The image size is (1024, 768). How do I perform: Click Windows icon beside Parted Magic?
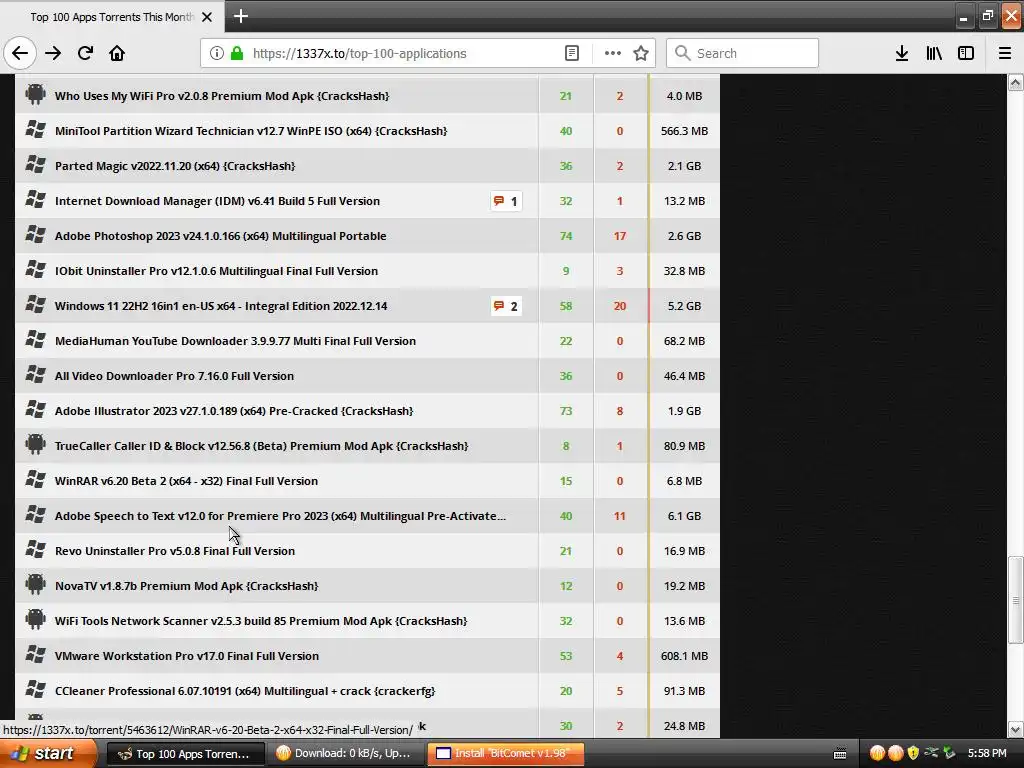click(35, 165)
